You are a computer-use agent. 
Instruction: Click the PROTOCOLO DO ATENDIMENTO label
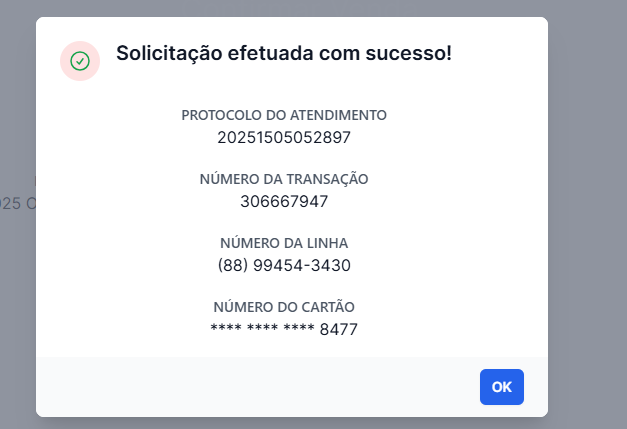click(x=284, y=115)
